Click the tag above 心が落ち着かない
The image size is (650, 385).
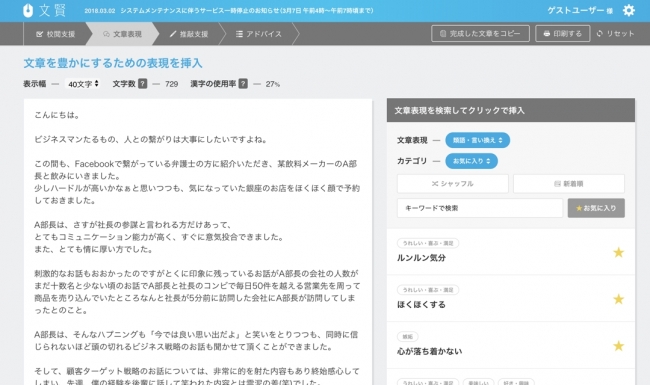[407, 337]
